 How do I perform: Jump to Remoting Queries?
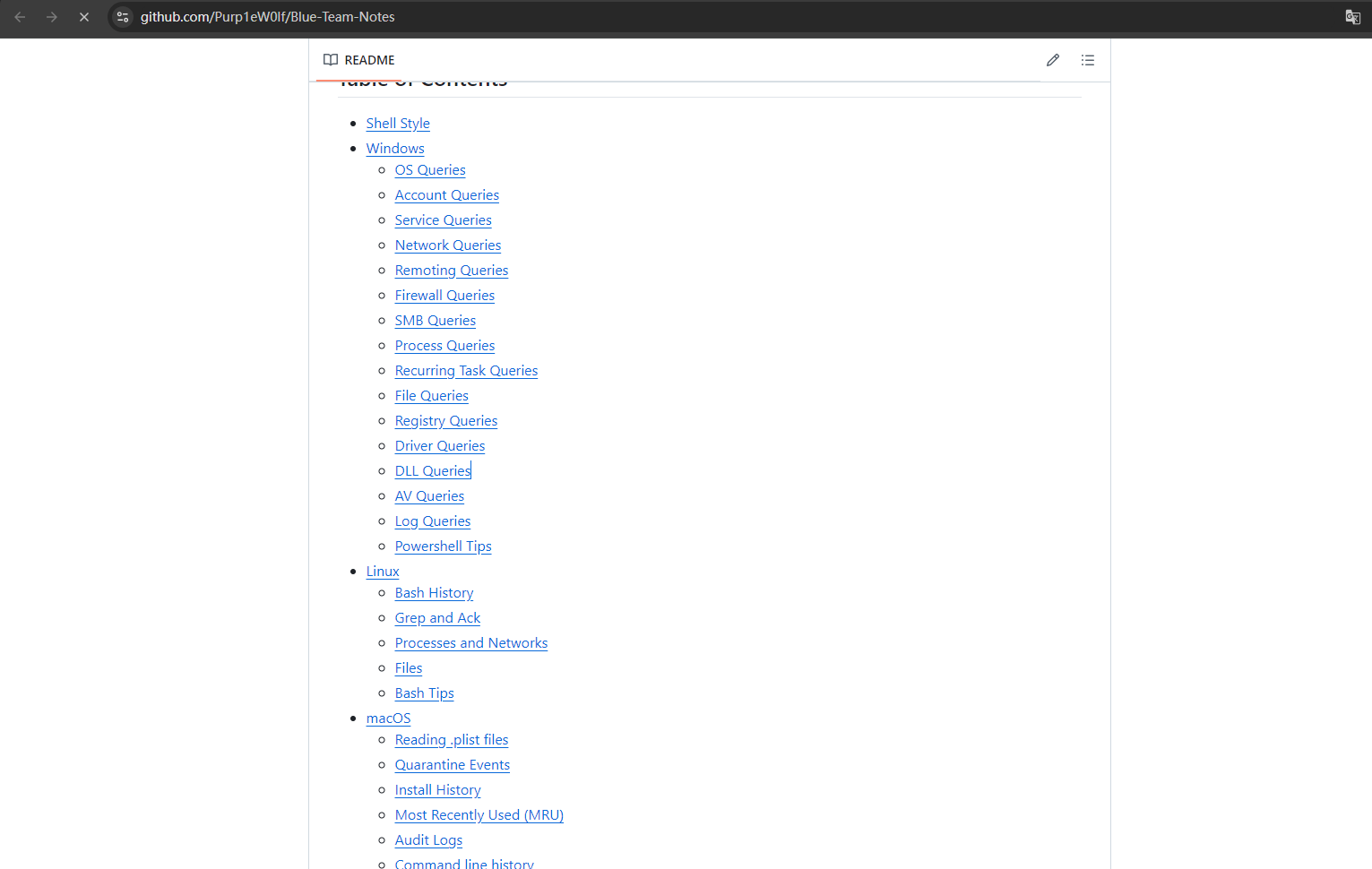452,271
